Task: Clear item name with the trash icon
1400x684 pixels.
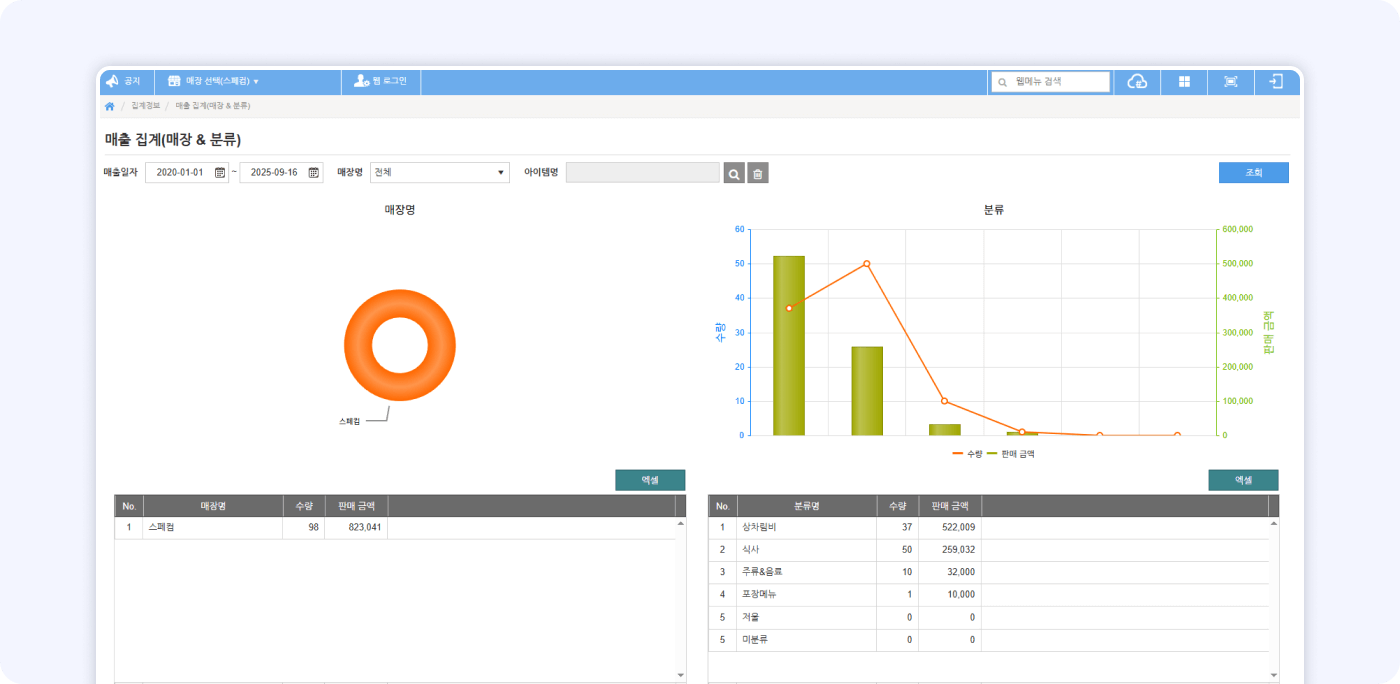Action: pos(758,174)
